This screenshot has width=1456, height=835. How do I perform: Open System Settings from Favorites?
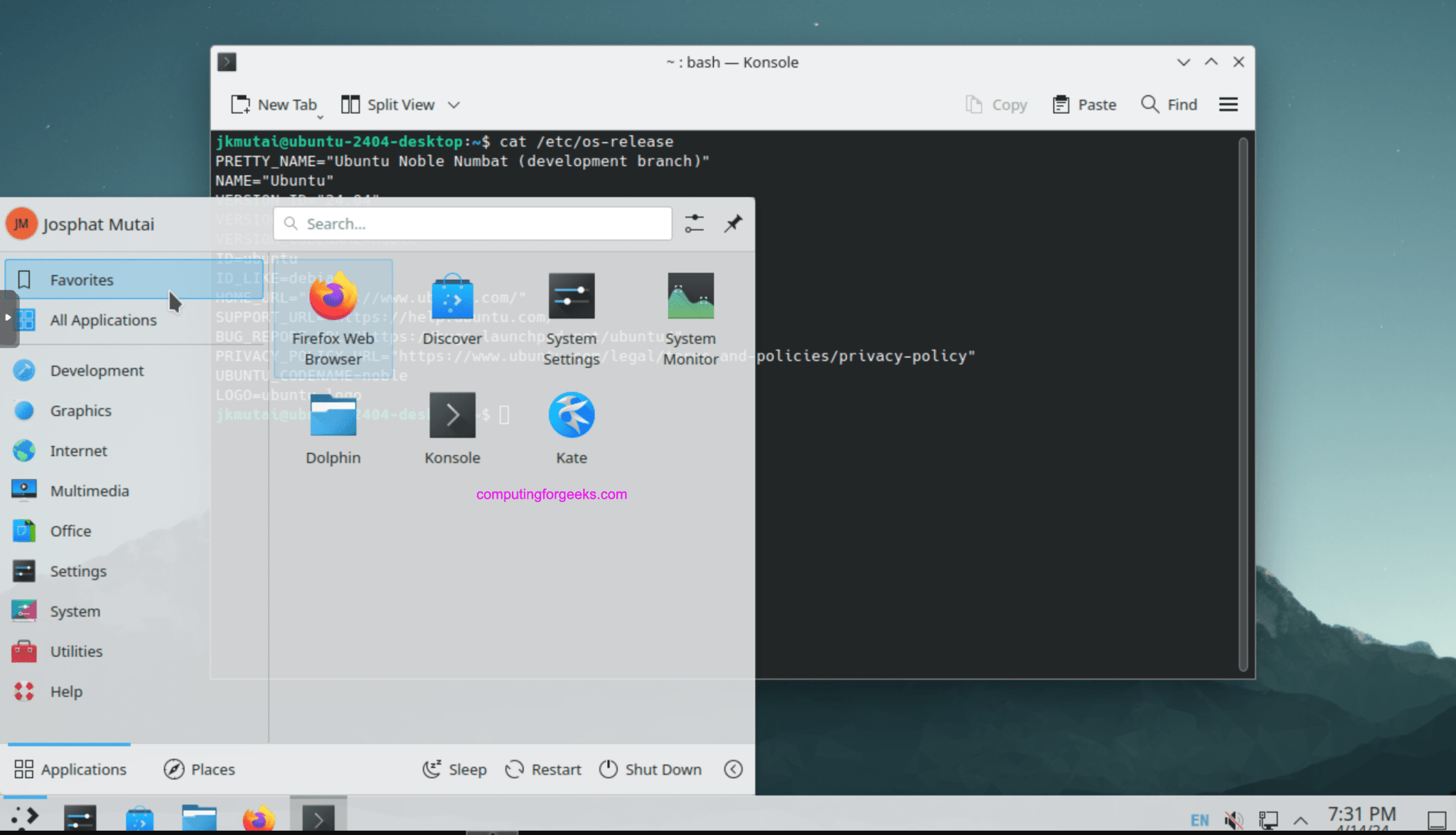coord(571,297)
